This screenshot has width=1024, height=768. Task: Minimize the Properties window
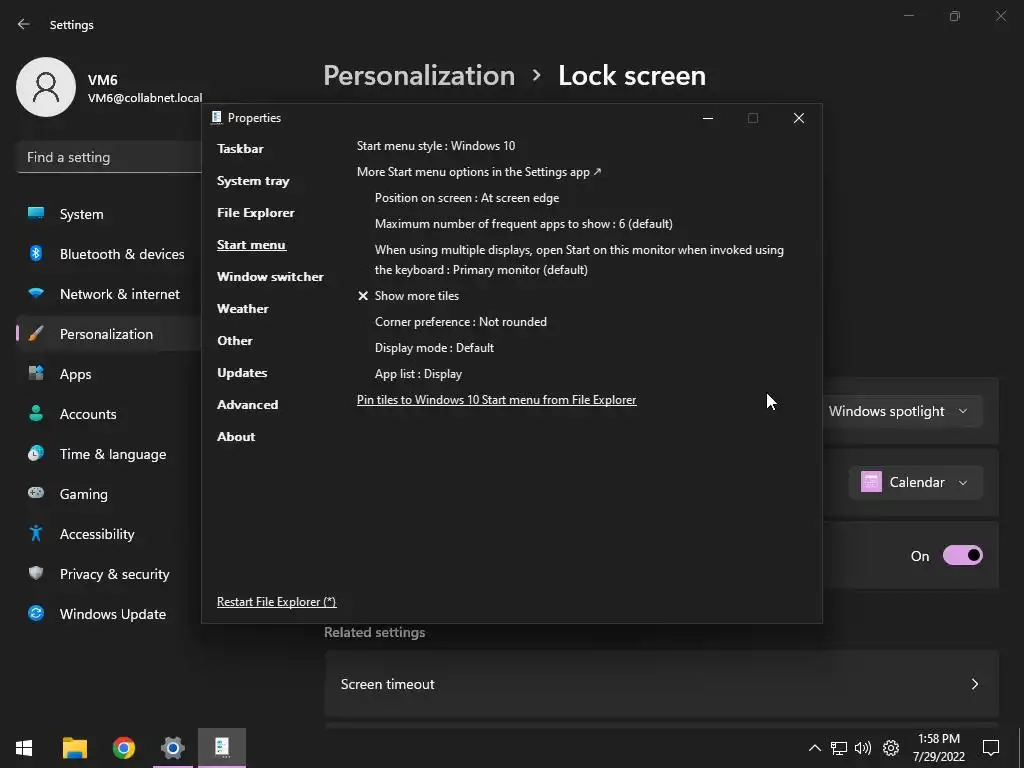[x=708, y=118]
